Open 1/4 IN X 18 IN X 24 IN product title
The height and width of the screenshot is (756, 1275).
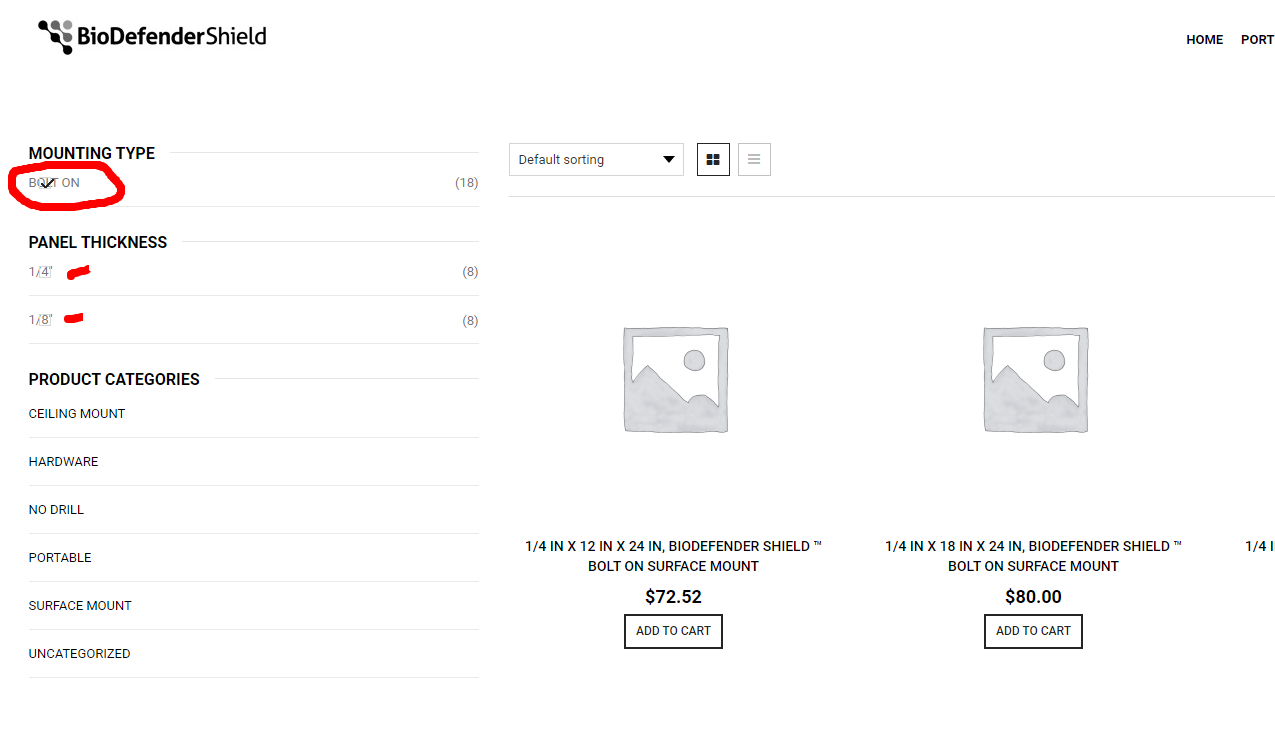[1033, 556]
